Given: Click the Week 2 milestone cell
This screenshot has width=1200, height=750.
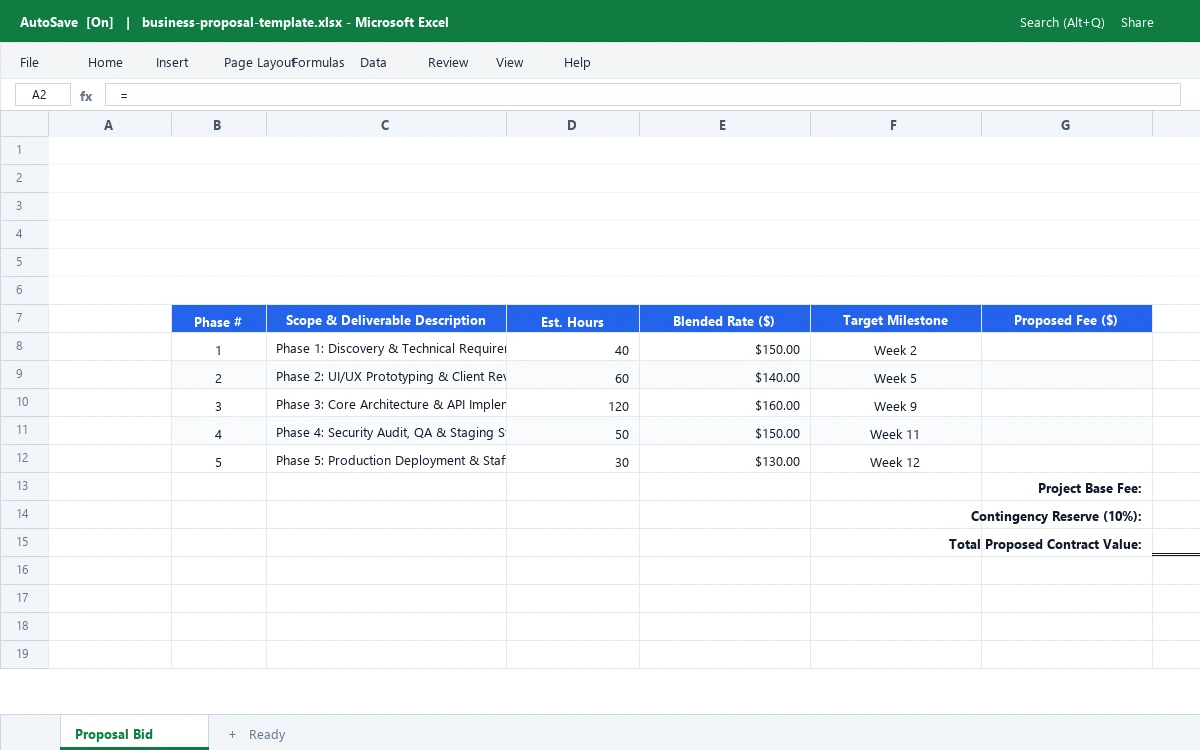Looking at the screenshot, I should pos(896,347).
